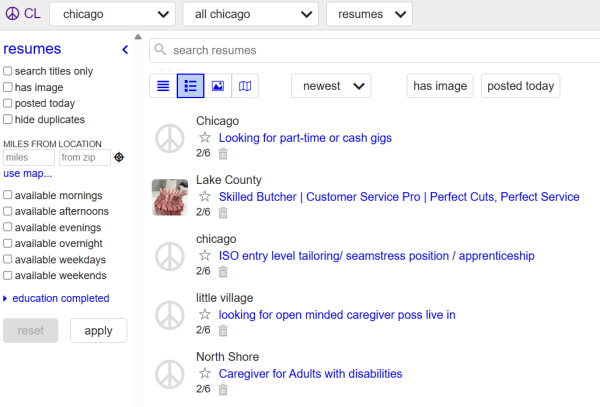This screenshot has width=600, height=407.
Task: Use the current location crosshair icon
Action: tap(119, 157)
